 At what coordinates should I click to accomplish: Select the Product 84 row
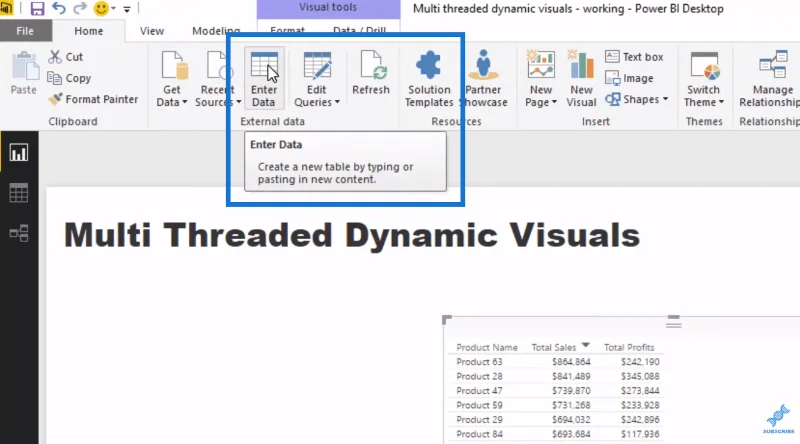point(558,434)
